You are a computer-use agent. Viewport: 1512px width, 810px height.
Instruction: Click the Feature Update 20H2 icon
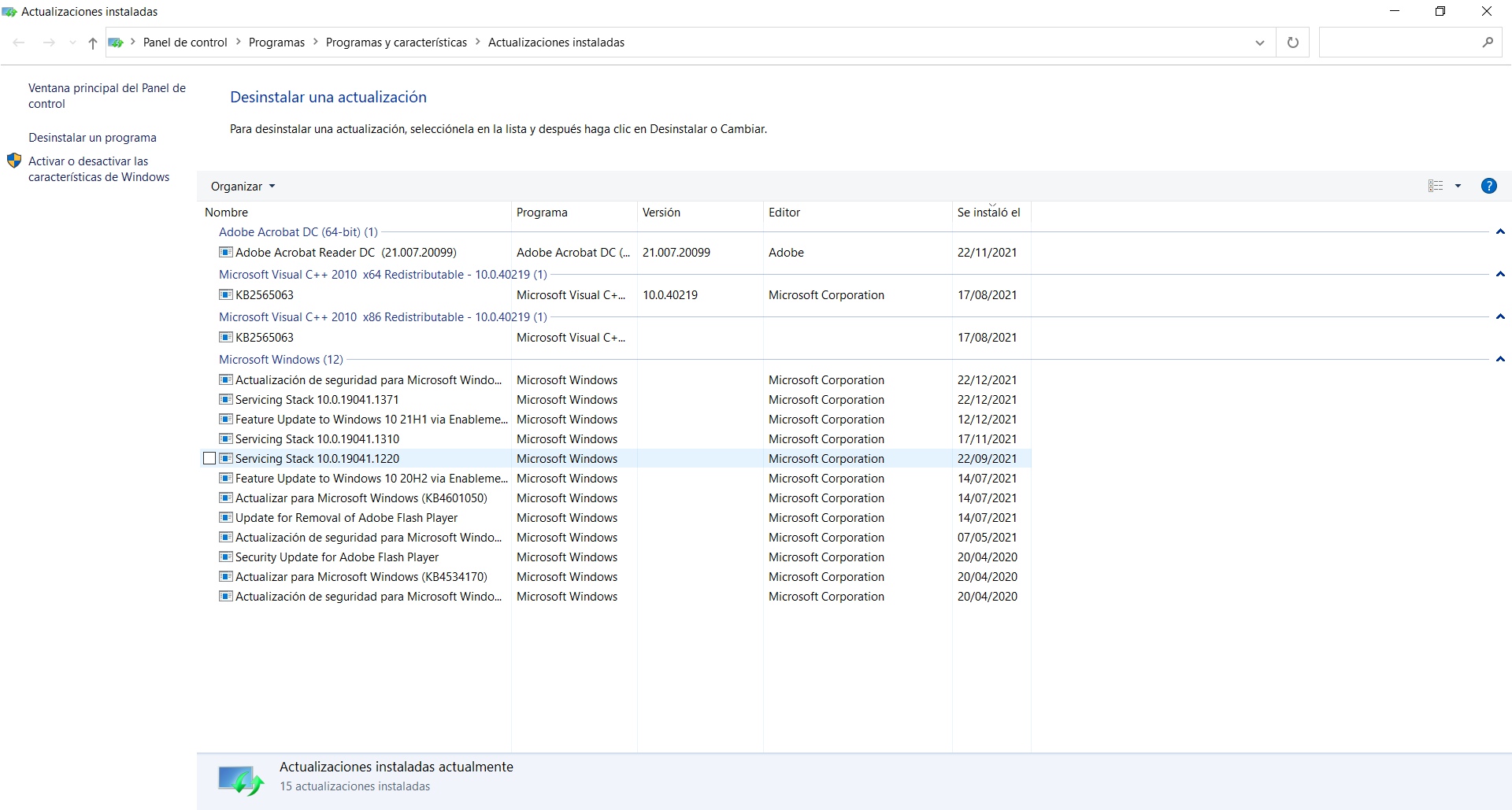[x=226, y=479]
